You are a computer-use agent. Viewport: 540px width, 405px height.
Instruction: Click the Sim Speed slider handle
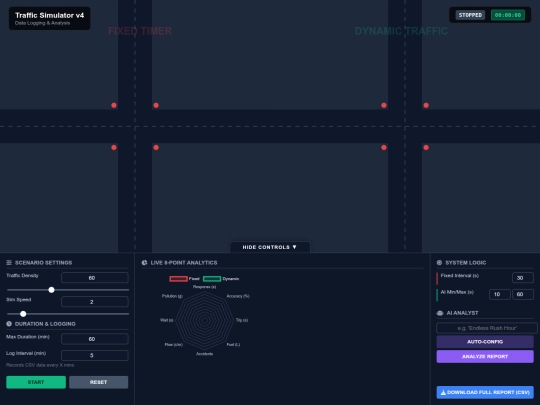[23, 314]
